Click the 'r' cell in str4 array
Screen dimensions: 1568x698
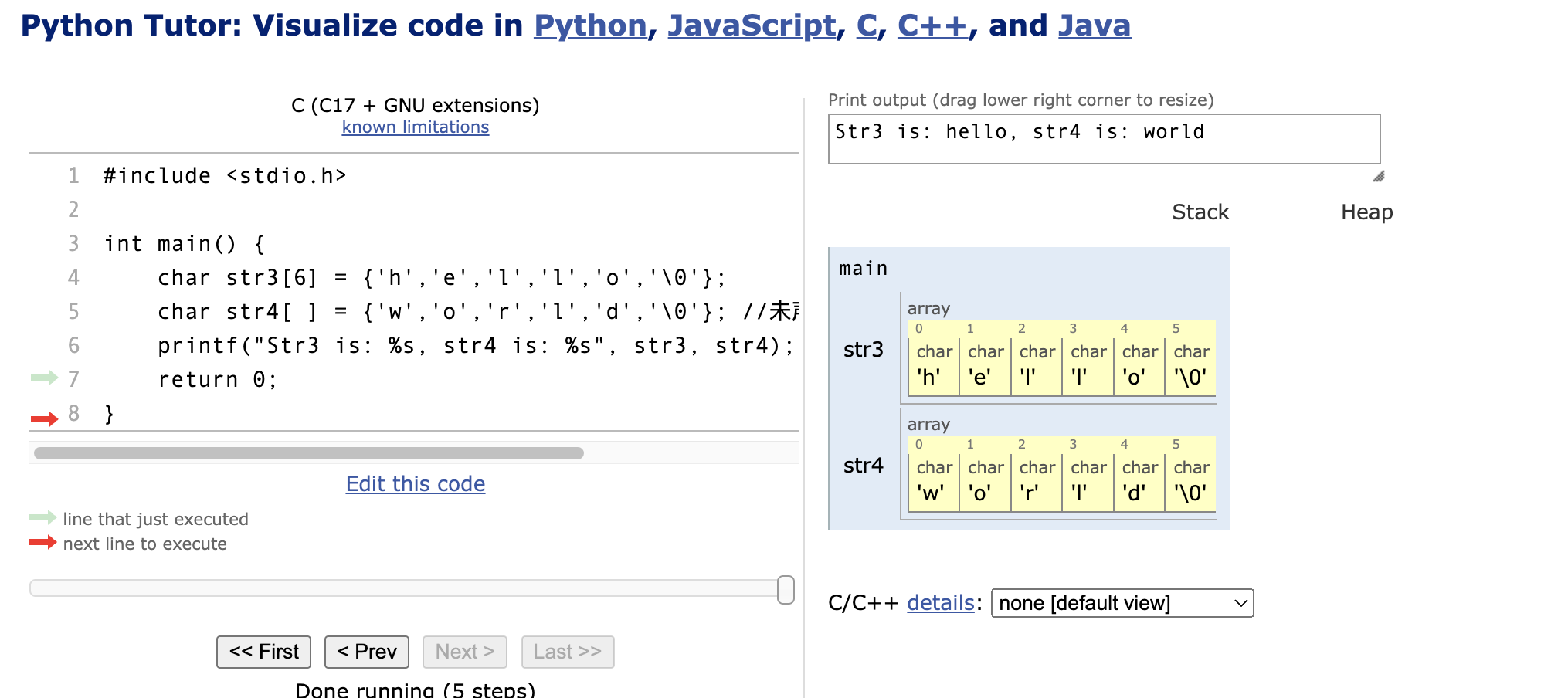1036,482
